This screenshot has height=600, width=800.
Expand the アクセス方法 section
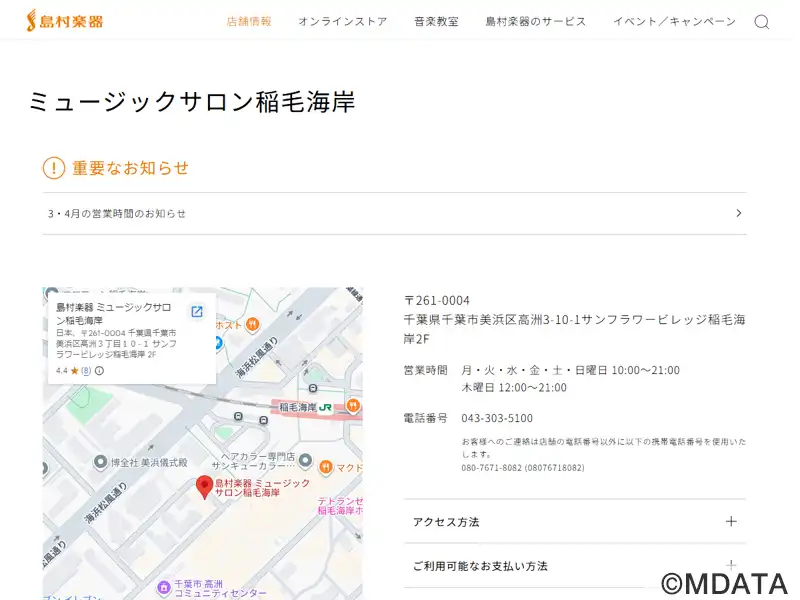[x=574, y=521]
